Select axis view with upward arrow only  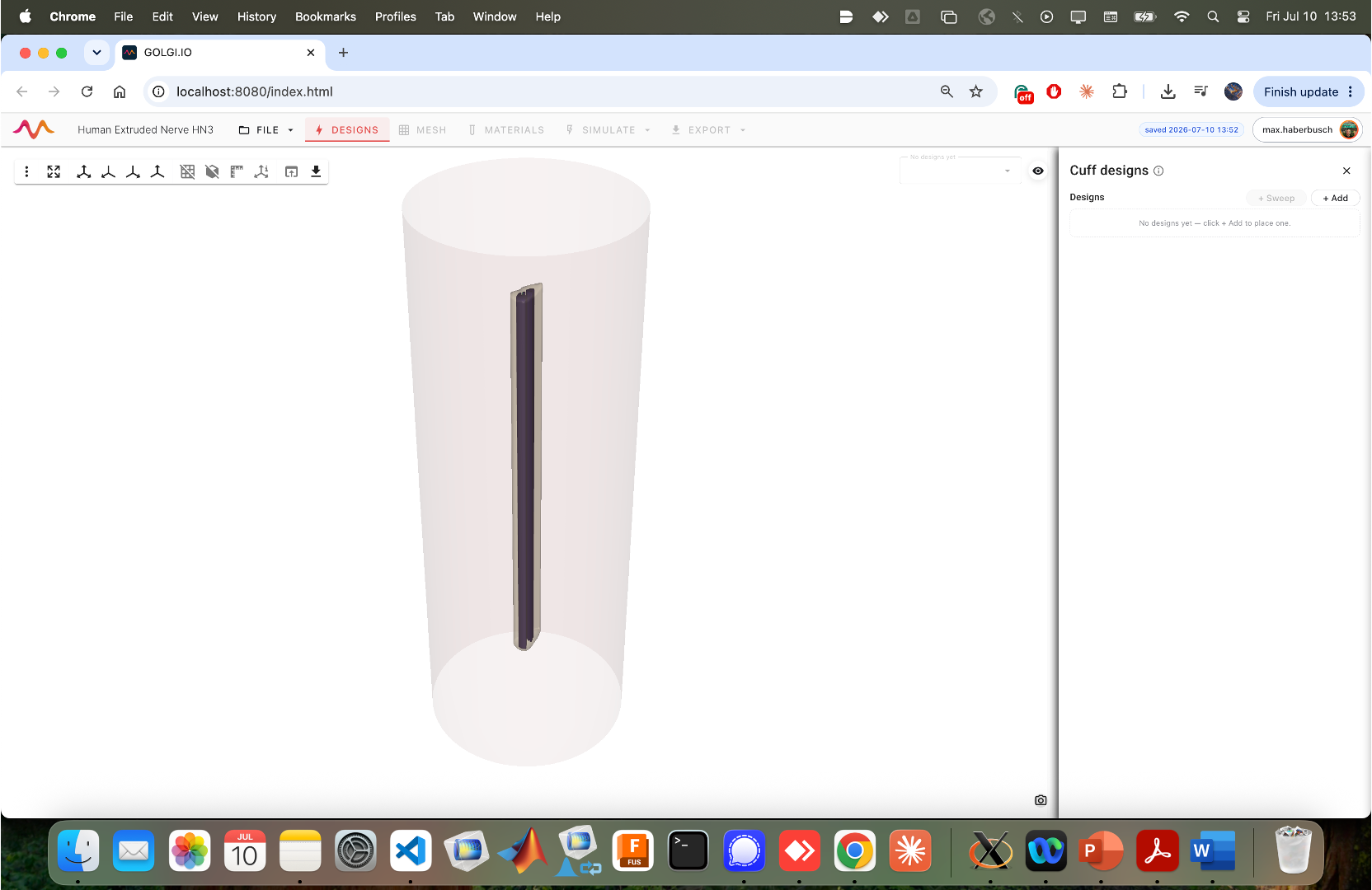point(157,171)
